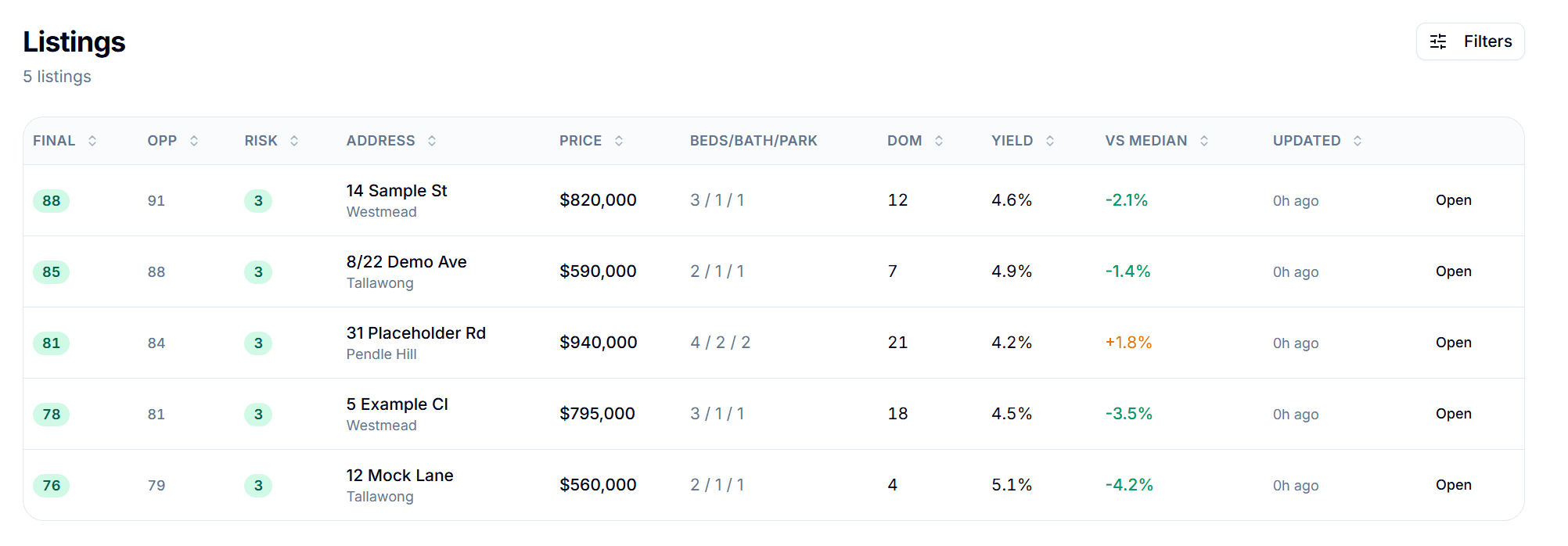Toggle descending sort on FINAL header

point(92,141)
